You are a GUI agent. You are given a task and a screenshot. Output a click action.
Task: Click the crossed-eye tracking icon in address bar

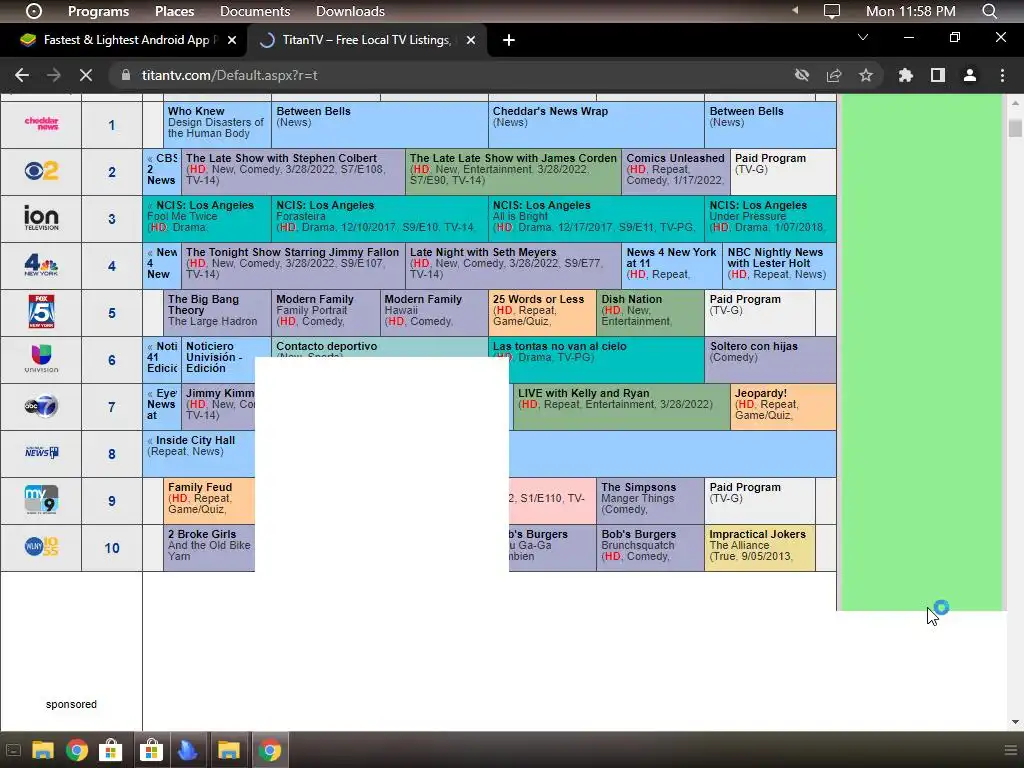tap(802, 75)
